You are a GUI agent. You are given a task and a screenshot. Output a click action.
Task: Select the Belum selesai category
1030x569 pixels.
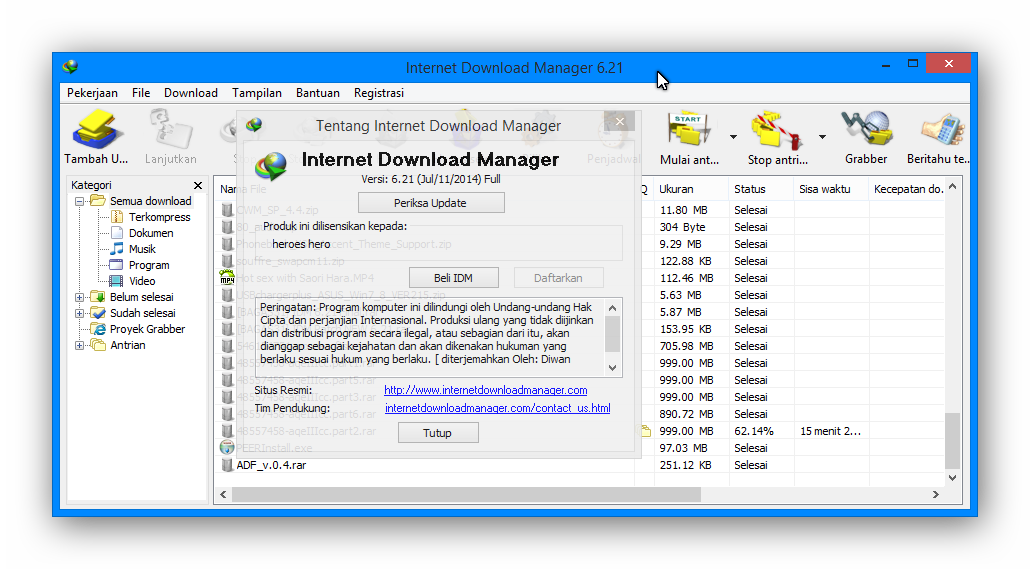(141, 297)
